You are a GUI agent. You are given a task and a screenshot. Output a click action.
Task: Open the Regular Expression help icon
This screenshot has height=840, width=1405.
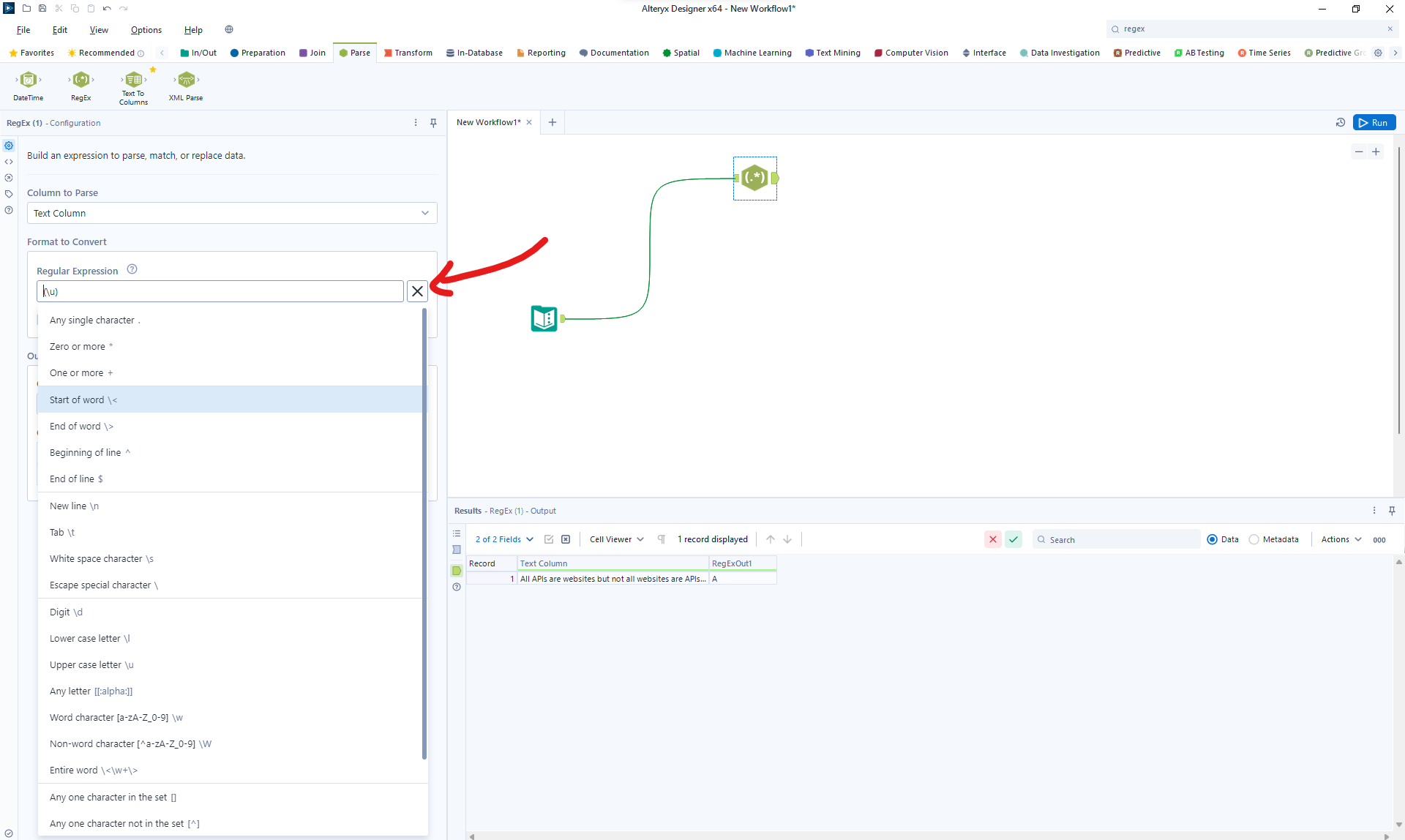coord(132,269)
